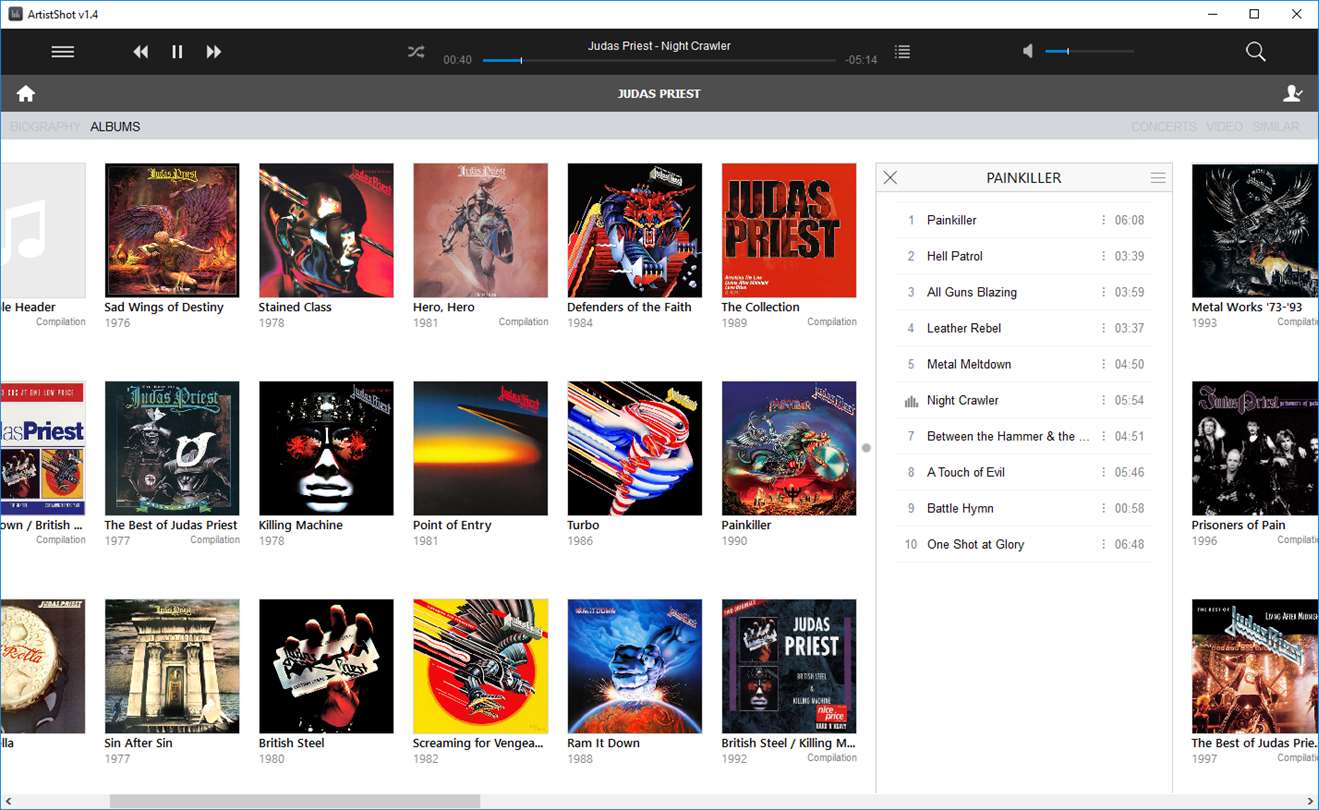Seek within the song progress bar
1319x810 pixels.
pos(659,60)
